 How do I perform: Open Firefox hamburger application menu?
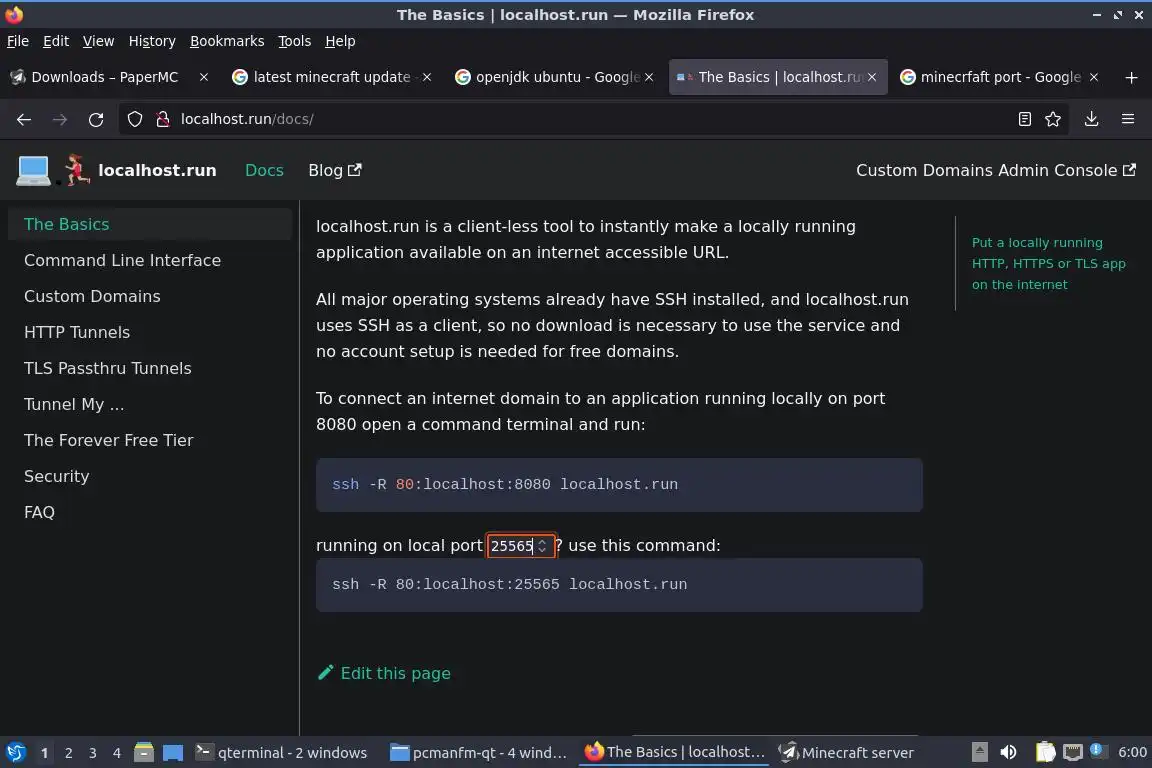tap(1128, 119)
